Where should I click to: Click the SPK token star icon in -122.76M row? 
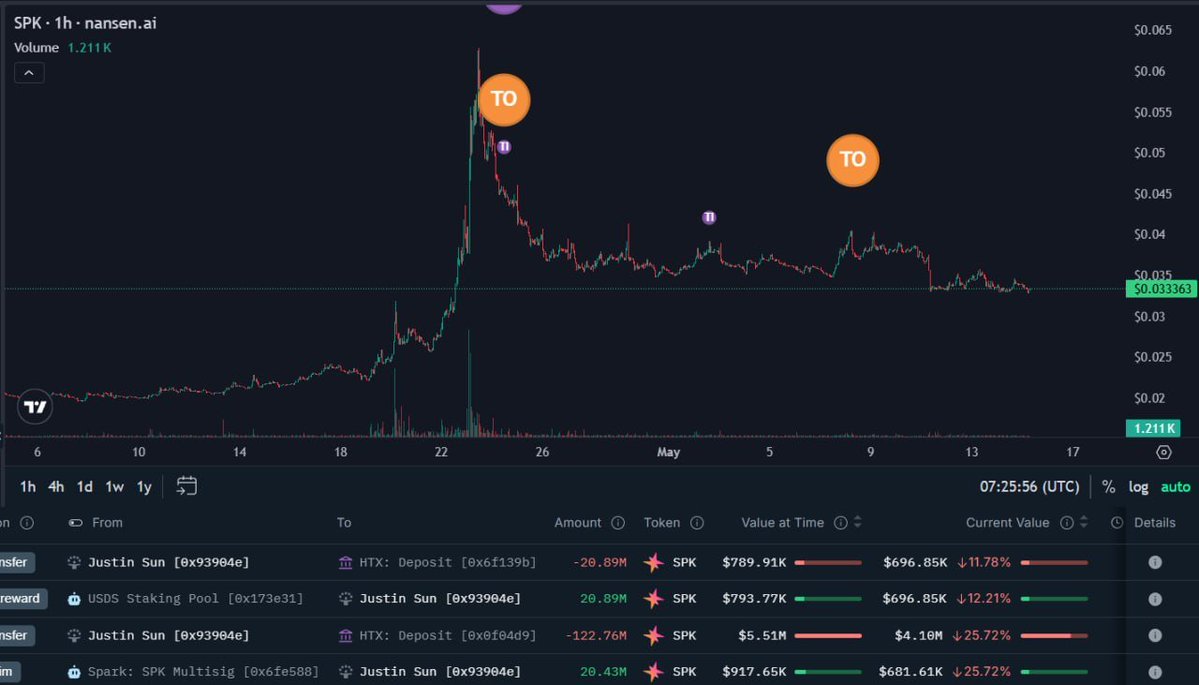tap(653, 635)
